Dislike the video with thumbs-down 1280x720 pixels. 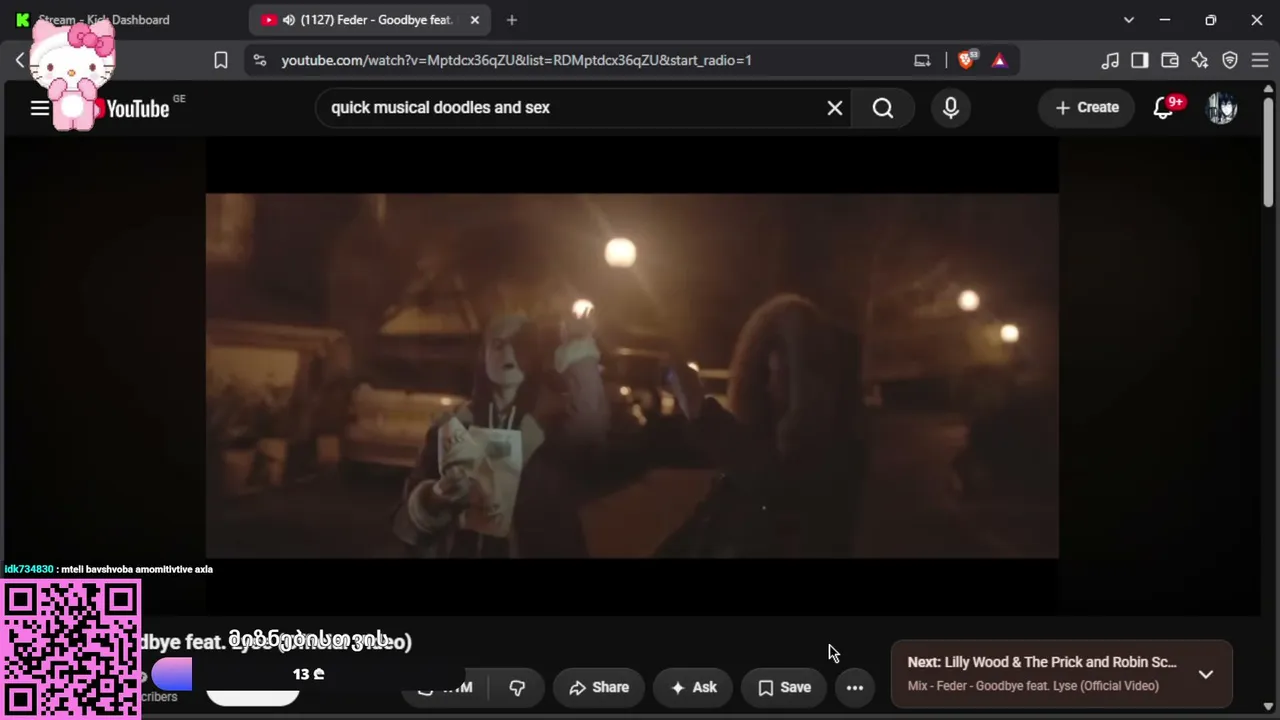point(517,688)
